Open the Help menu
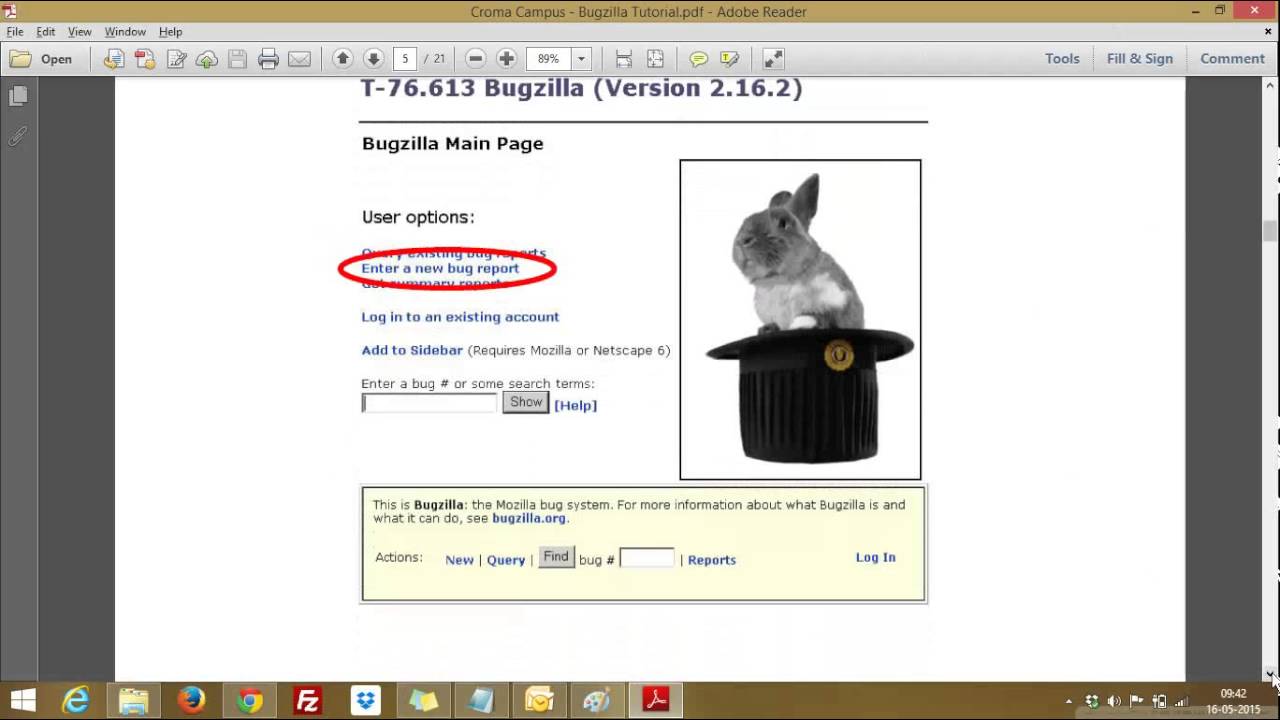1280x720 pixels. click(170, 32)
